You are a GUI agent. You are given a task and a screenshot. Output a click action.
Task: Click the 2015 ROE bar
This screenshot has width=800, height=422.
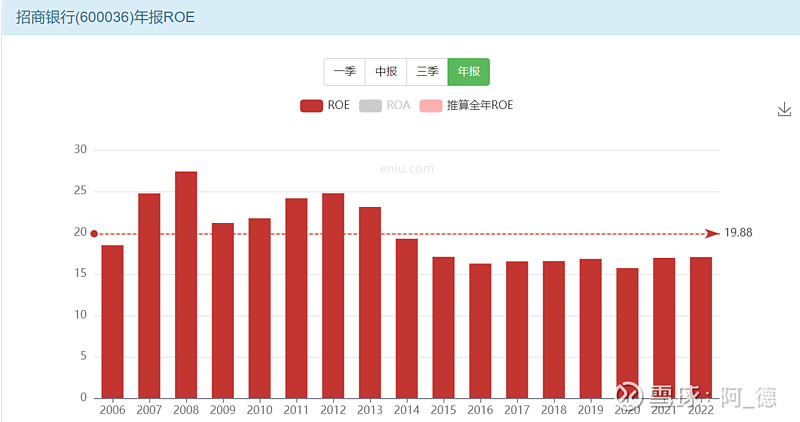click(x=443, y=328)
